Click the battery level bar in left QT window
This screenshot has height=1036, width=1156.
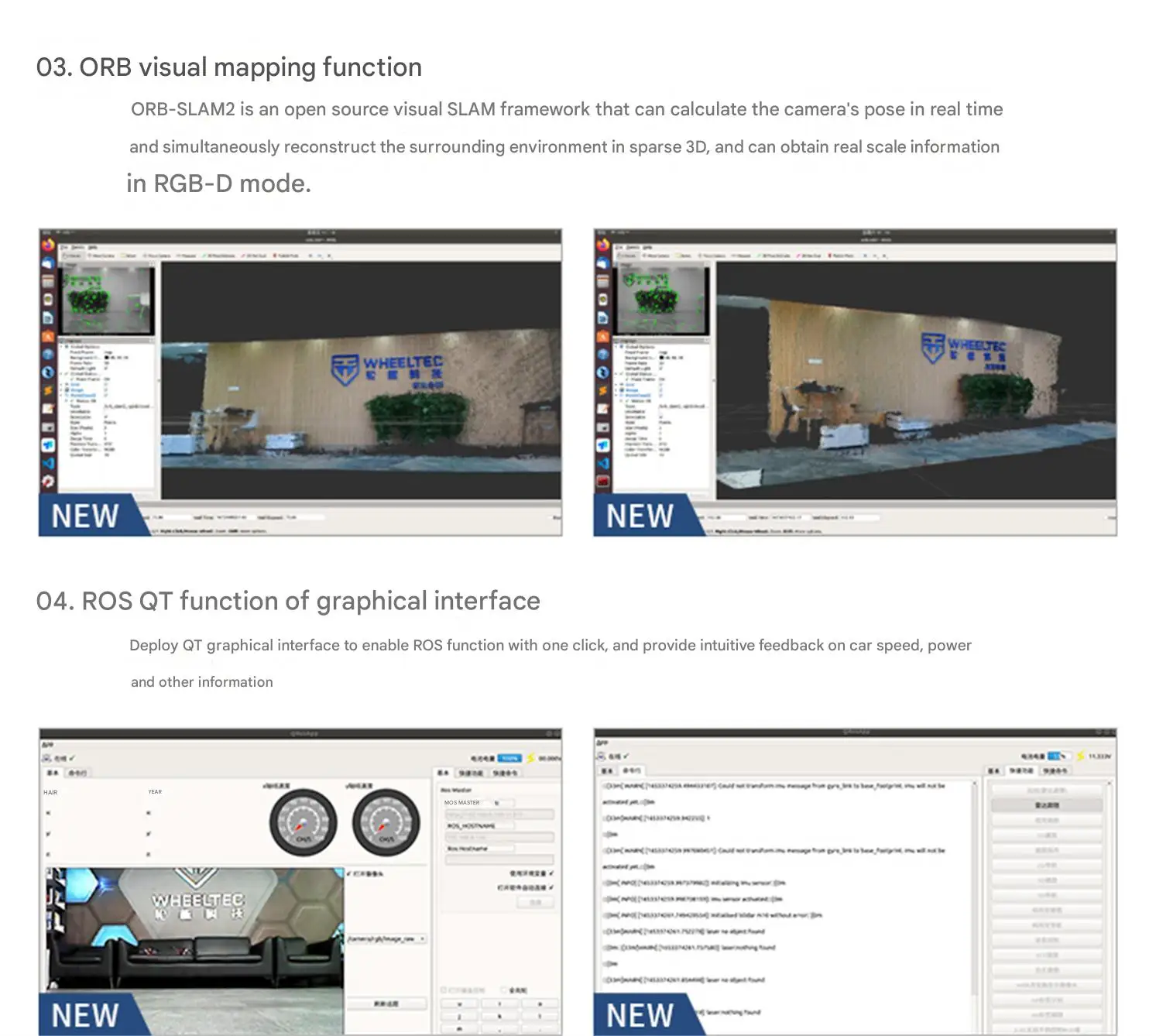click(509, 758)
